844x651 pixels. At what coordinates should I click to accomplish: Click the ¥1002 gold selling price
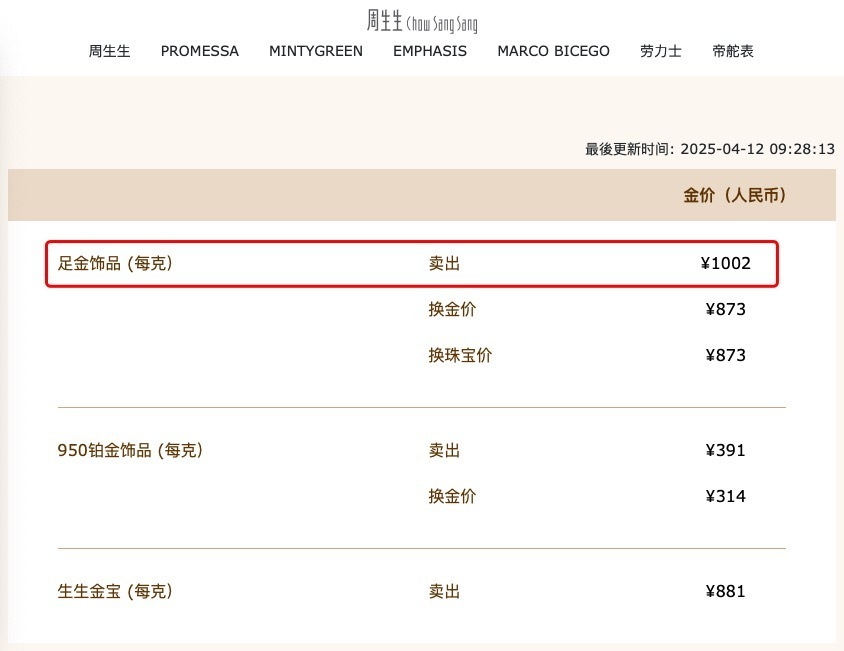tap(725, 264)
